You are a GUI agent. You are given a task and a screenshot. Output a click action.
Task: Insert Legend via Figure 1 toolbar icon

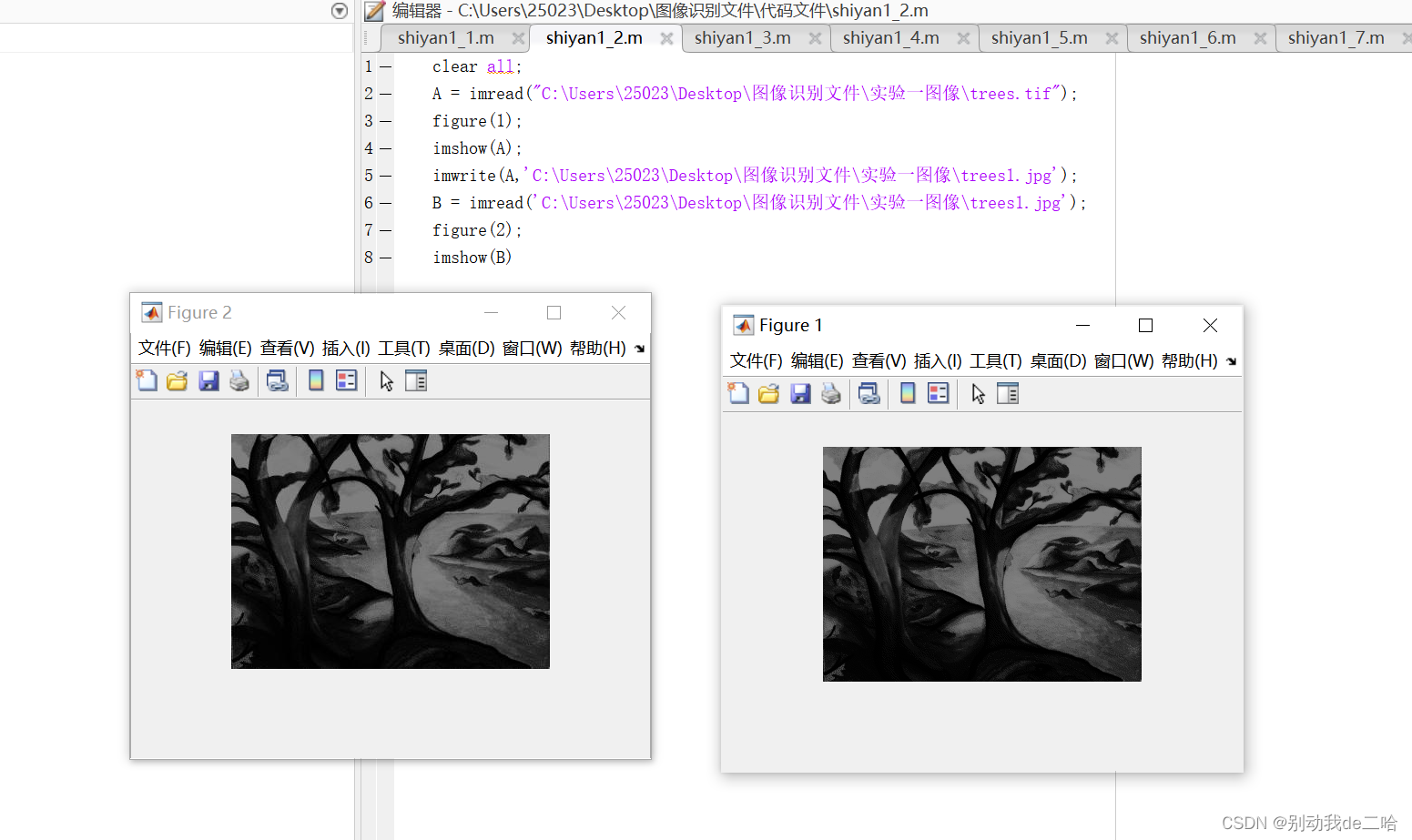click(939, 393)
